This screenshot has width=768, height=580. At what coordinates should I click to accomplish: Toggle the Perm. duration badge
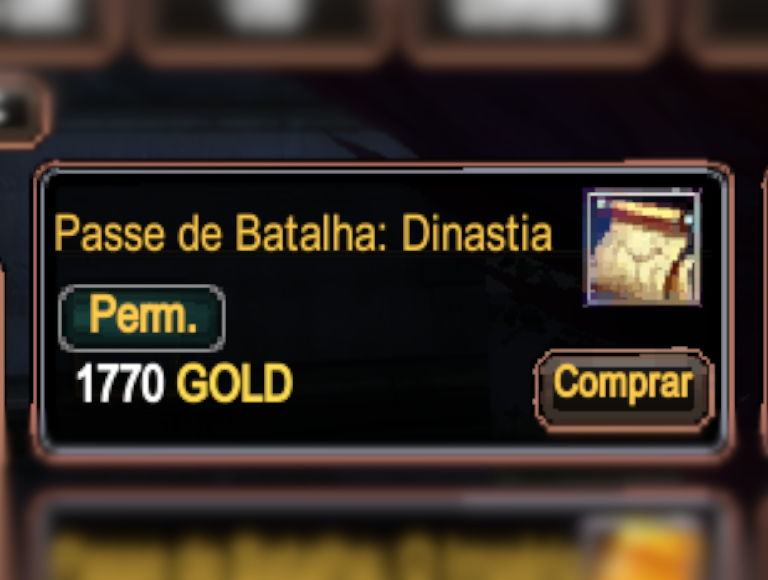tap(142, 317)
